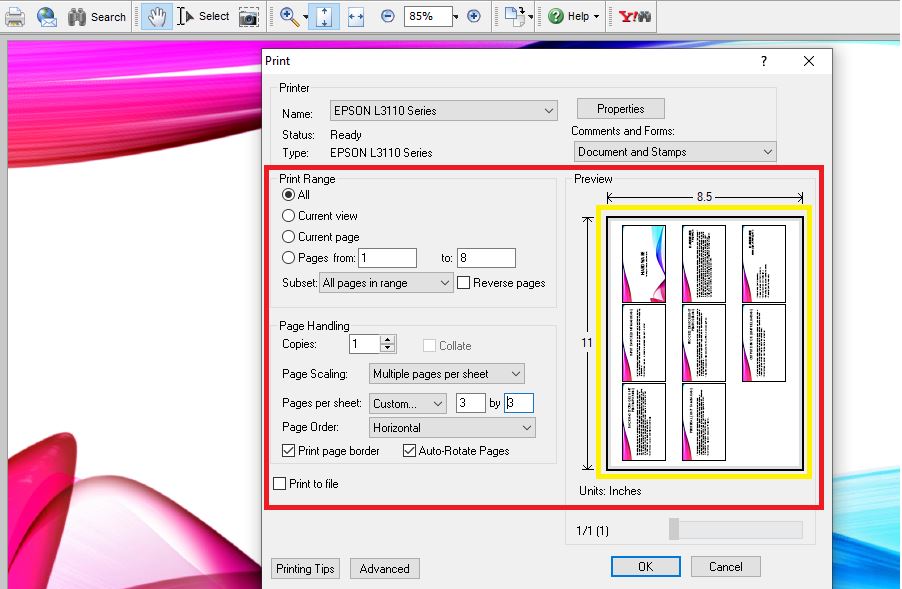The height and width of the screenshot is (589, 902).
Task: Click the Fit Width icon
Action: click(356, 17)
